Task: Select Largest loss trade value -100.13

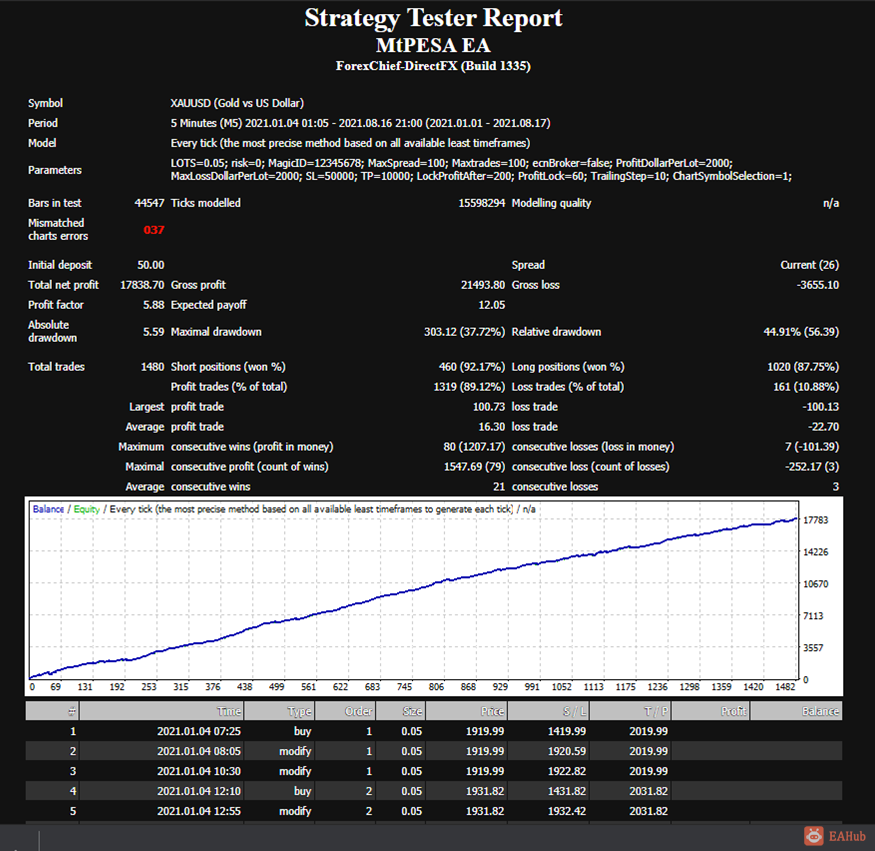Action: tap(820, 407)
